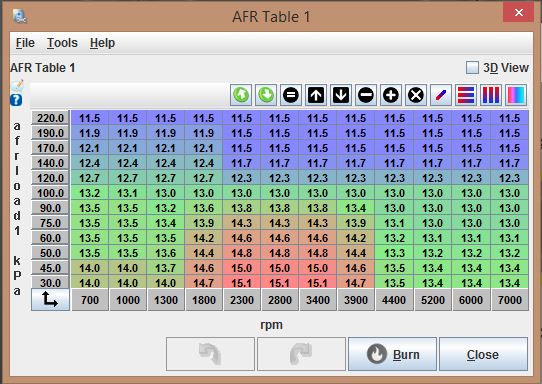
Task: Select the 220.0 kPa load bin
Action: (x=50, y=118)
